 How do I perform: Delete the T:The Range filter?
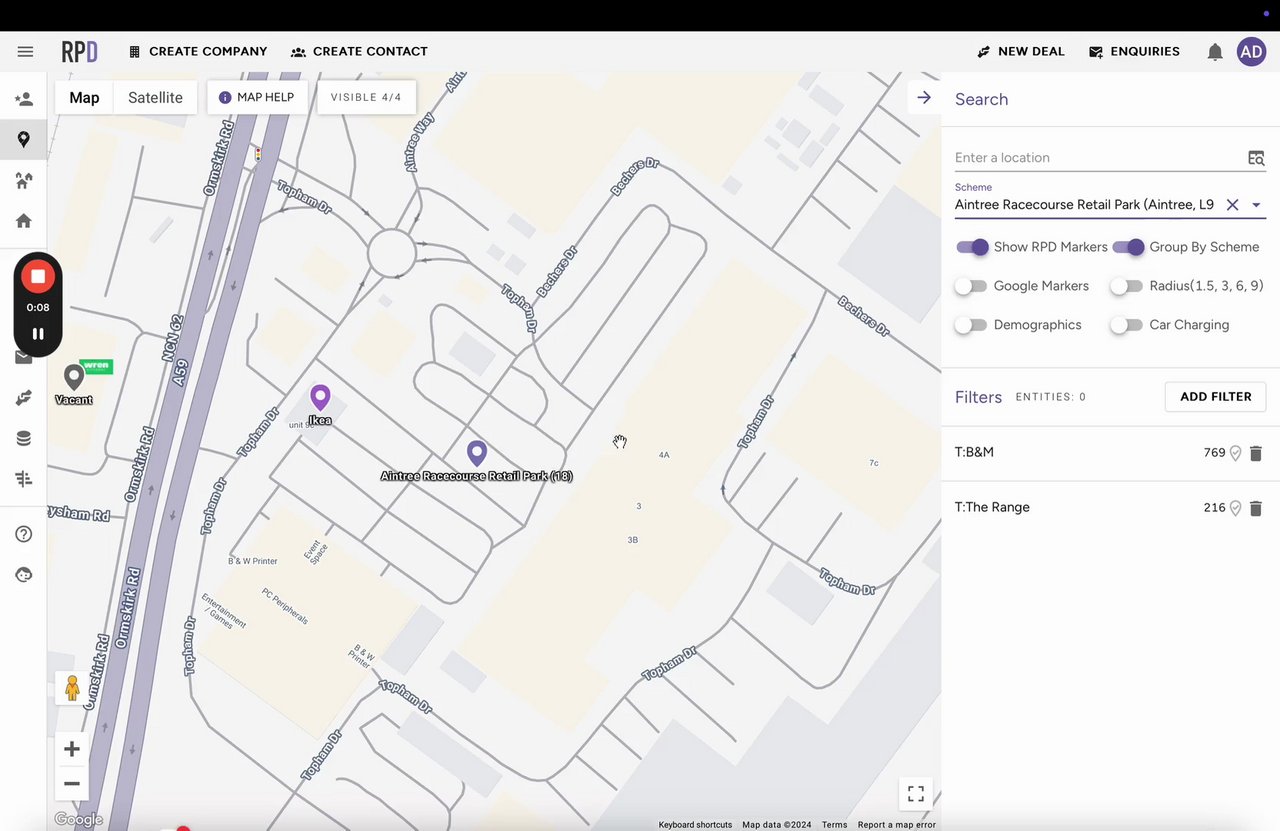[x=1256, y=508]
